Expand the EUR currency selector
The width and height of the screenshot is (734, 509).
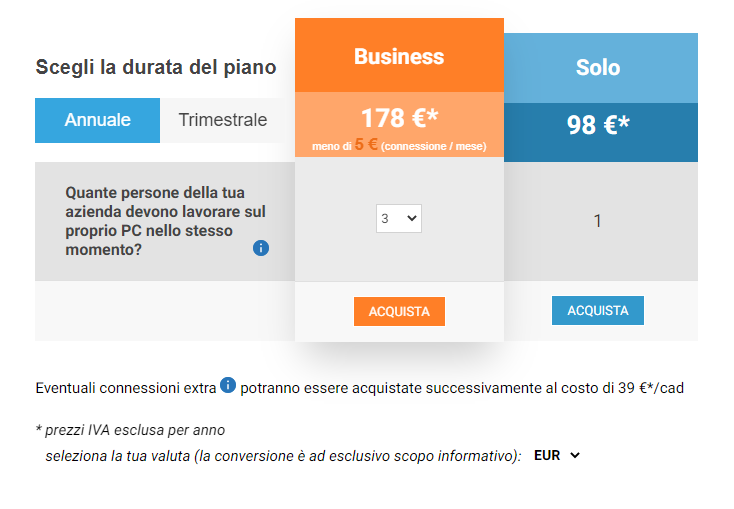point(557,455)
